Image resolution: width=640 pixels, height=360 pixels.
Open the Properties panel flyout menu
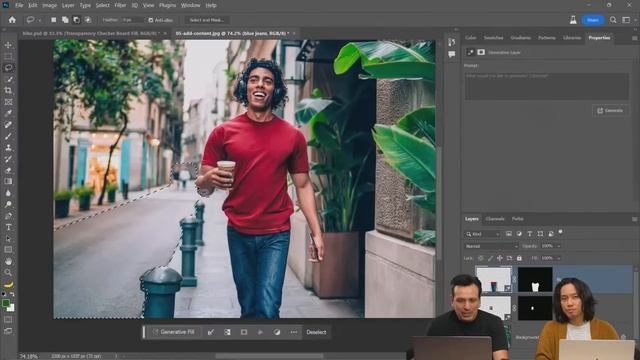coord(634,38)
